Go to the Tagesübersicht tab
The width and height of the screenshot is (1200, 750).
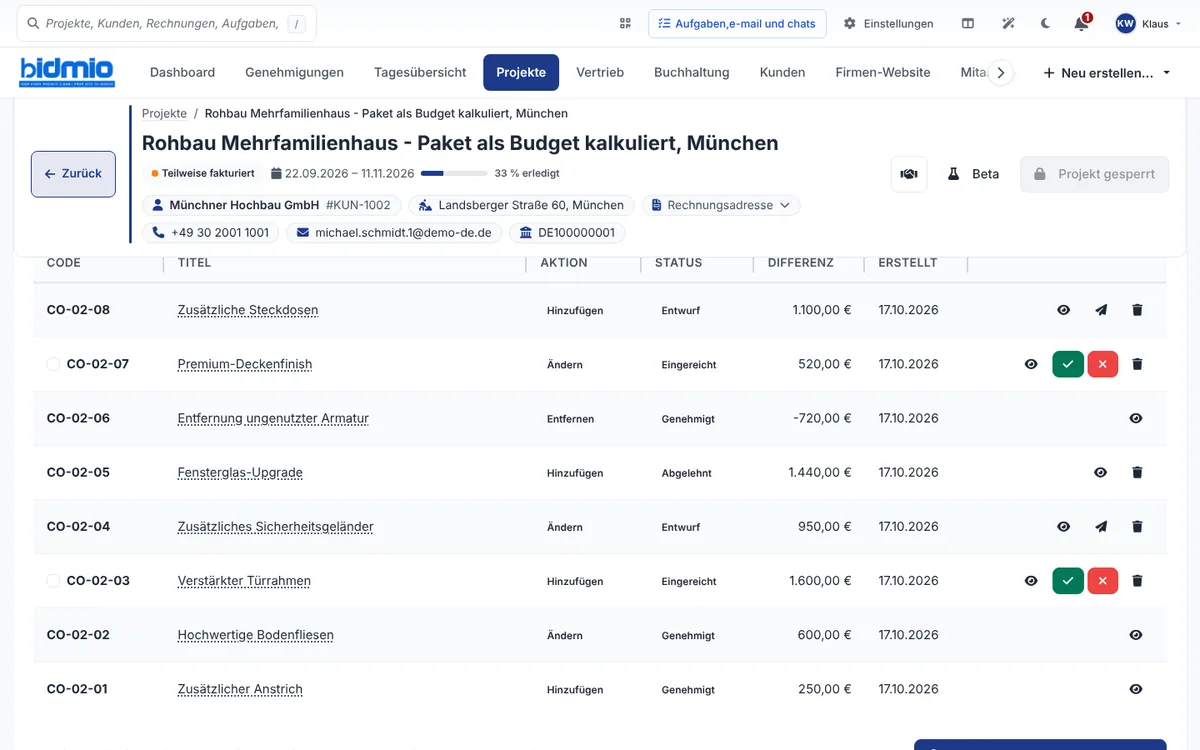point(420,72)
